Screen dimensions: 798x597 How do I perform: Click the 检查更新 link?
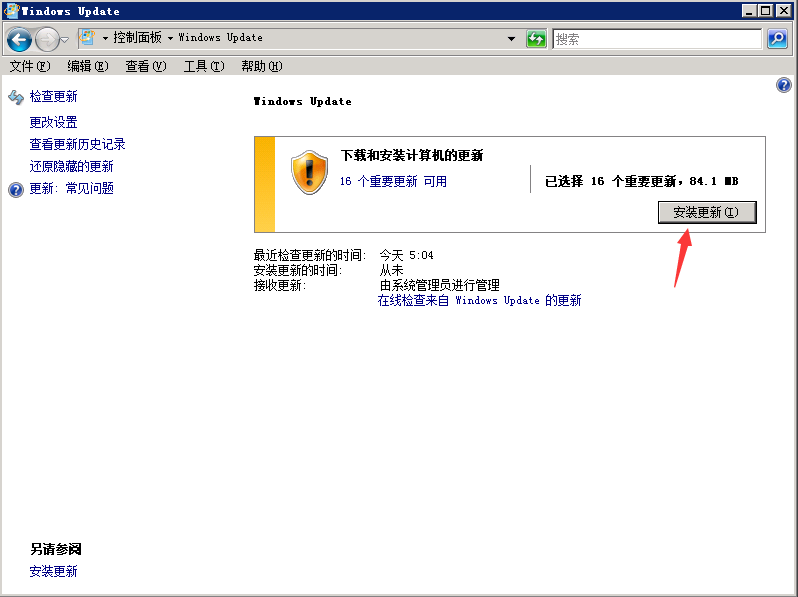[x=53, y=96]
